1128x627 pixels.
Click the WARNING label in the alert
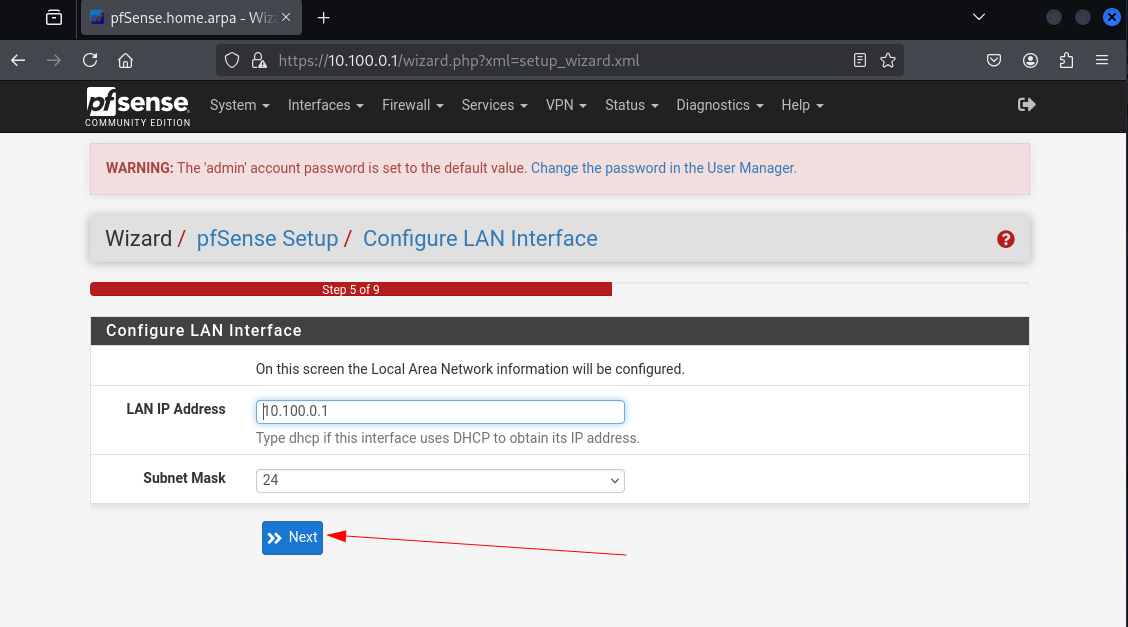click(x=140, y=168)
